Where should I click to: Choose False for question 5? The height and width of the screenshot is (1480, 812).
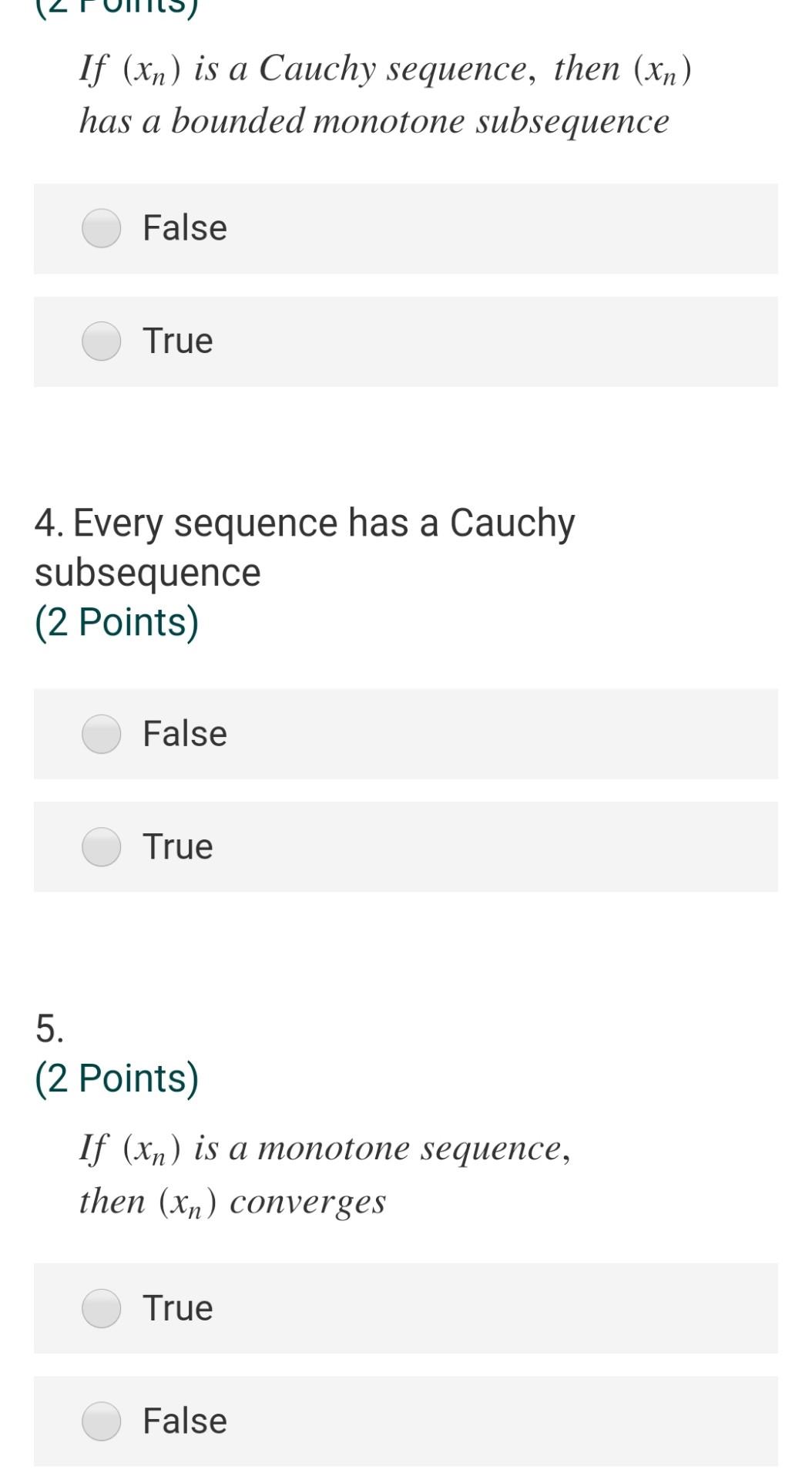tap(101, 1421)
